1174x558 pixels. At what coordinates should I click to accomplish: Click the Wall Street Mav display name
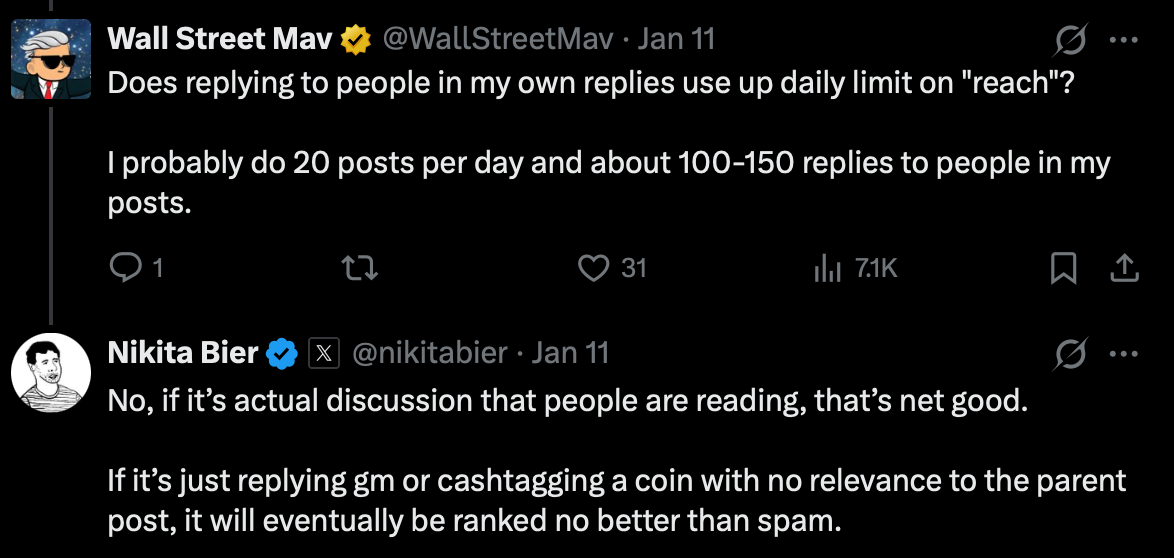click(220, 40)
